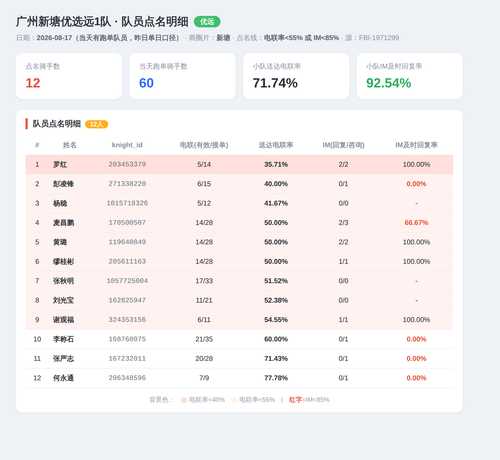This screenshot has height=460, width=500.
Task: Click the 17/33 电联 cell
Action: (204, 281)
